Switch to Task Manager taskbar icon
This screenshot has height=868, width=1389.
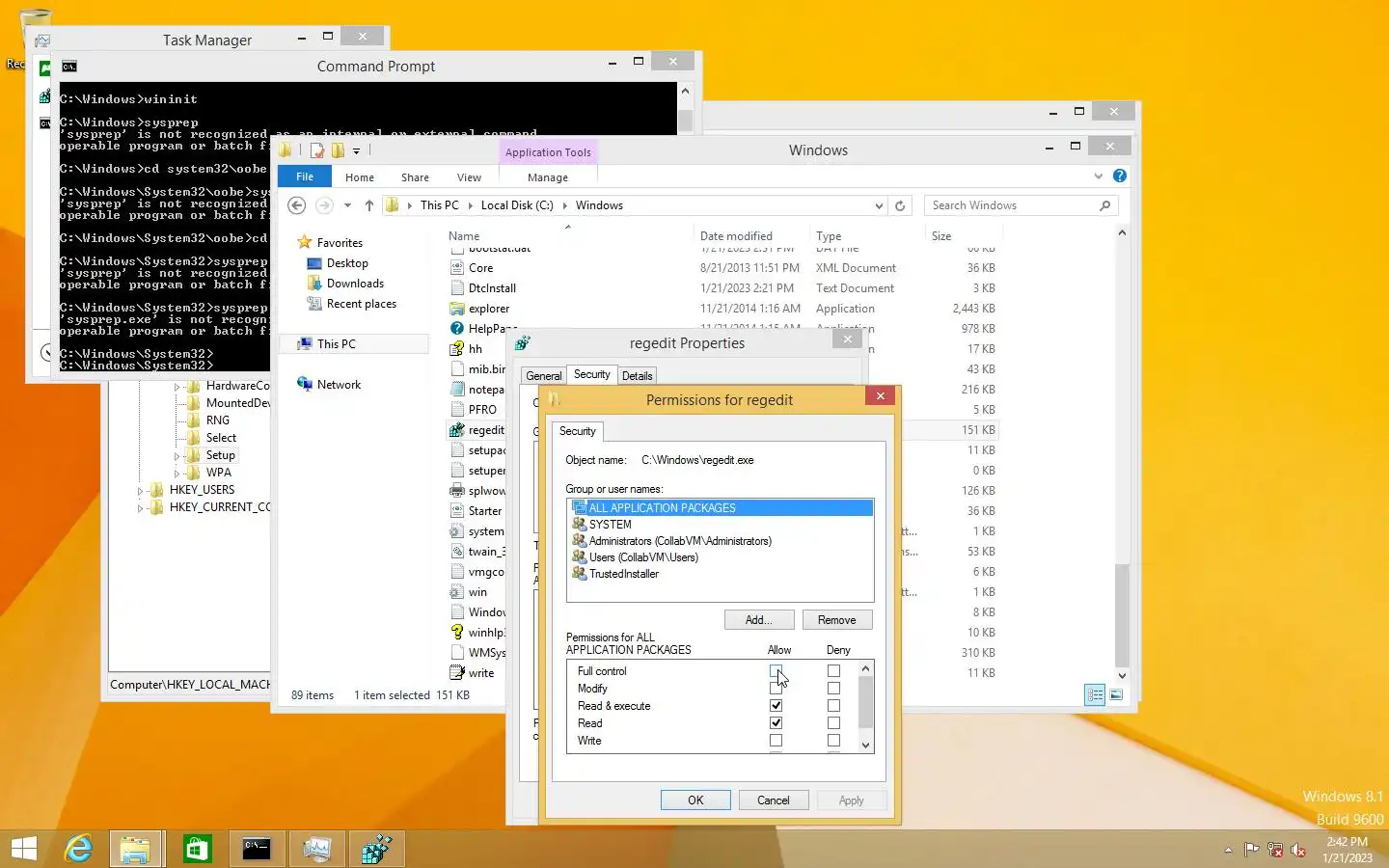point(317,849)
